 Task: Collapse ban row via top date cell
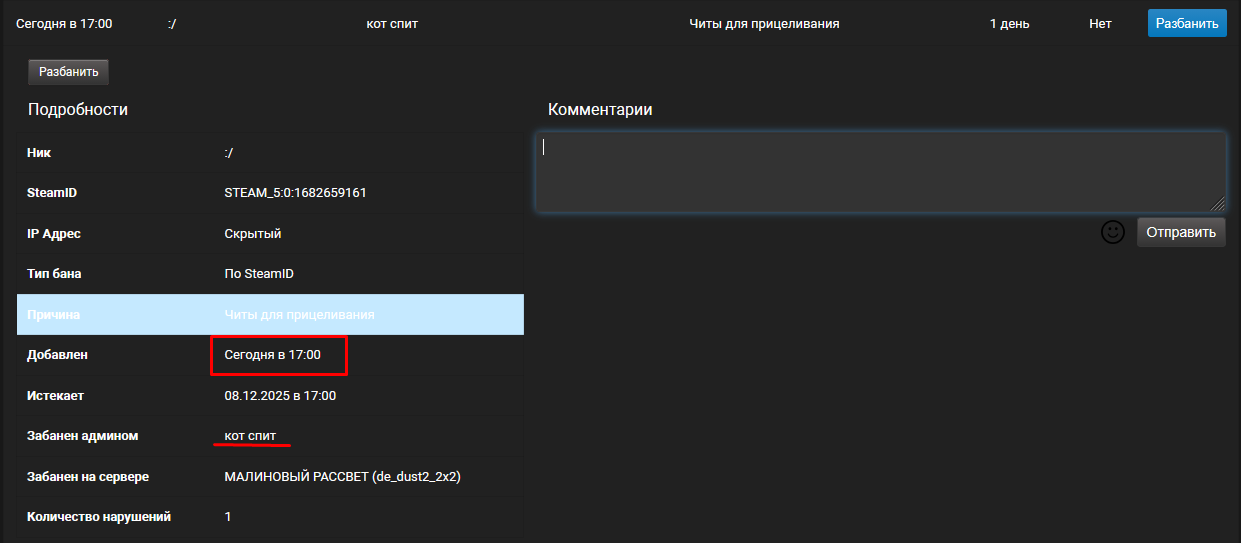(64, 23)
